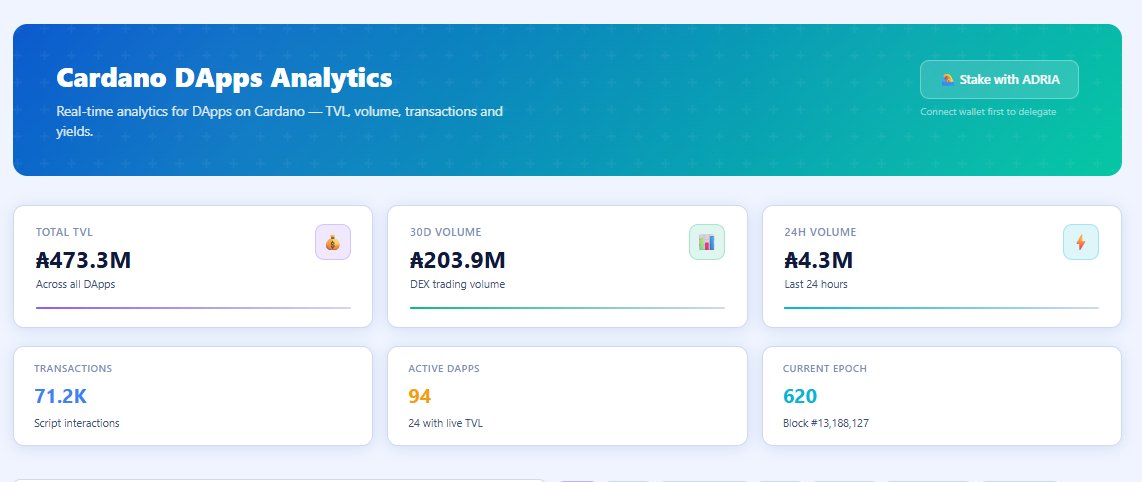Click the '24 with live TVL' text

tap(445, 423)
